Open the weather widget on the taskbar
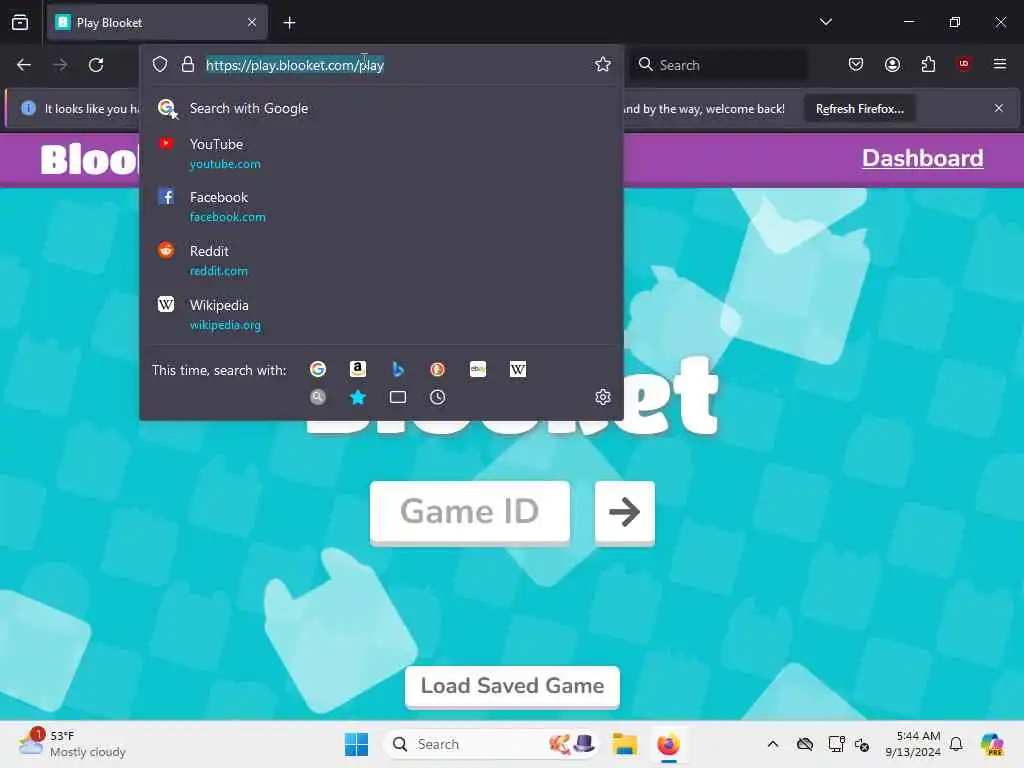 click(72, 744)
